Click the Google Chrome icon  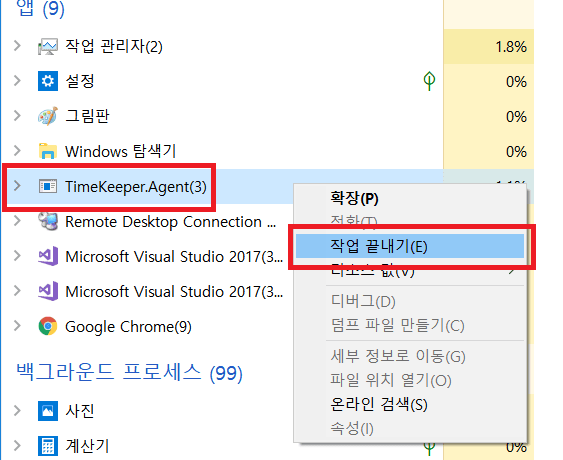tap(48, 326)
